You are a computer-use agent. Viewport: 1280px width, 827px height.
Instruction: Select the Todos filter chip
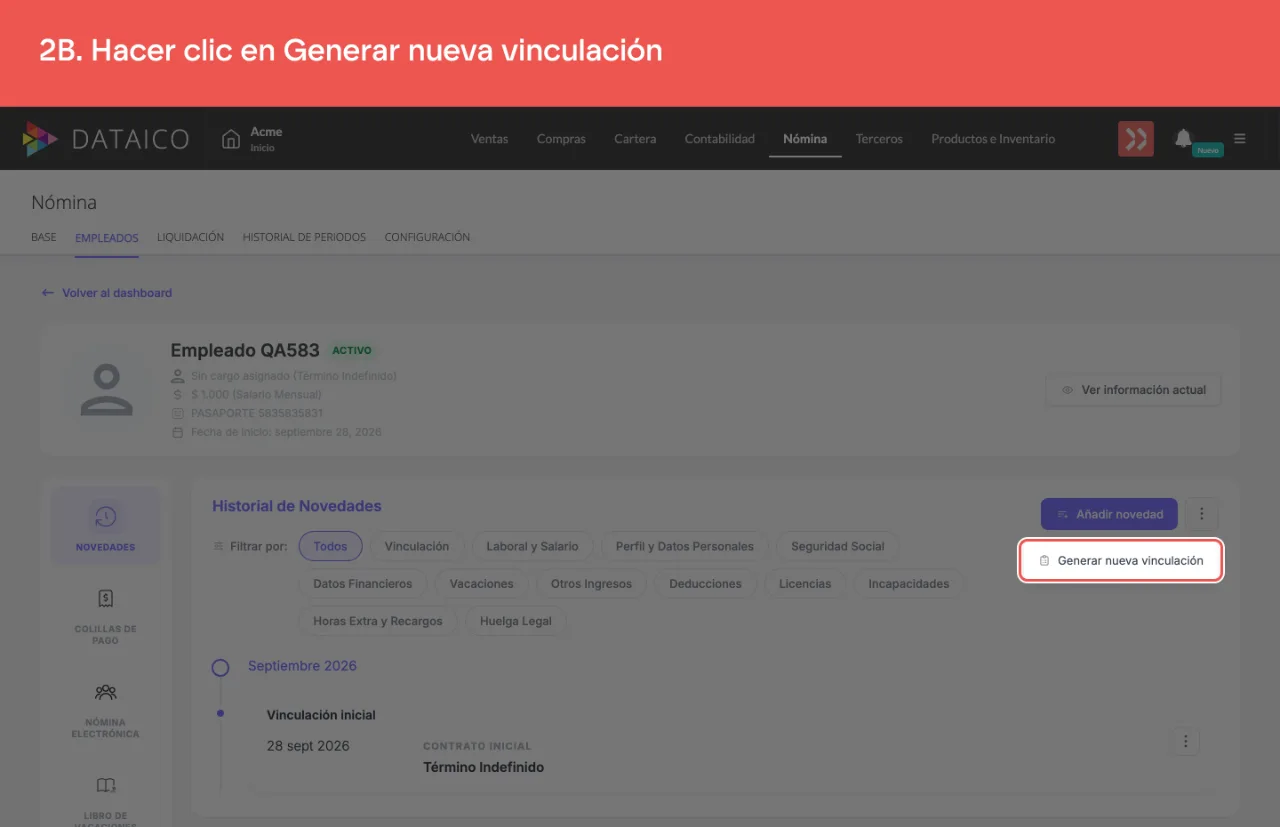330,546
